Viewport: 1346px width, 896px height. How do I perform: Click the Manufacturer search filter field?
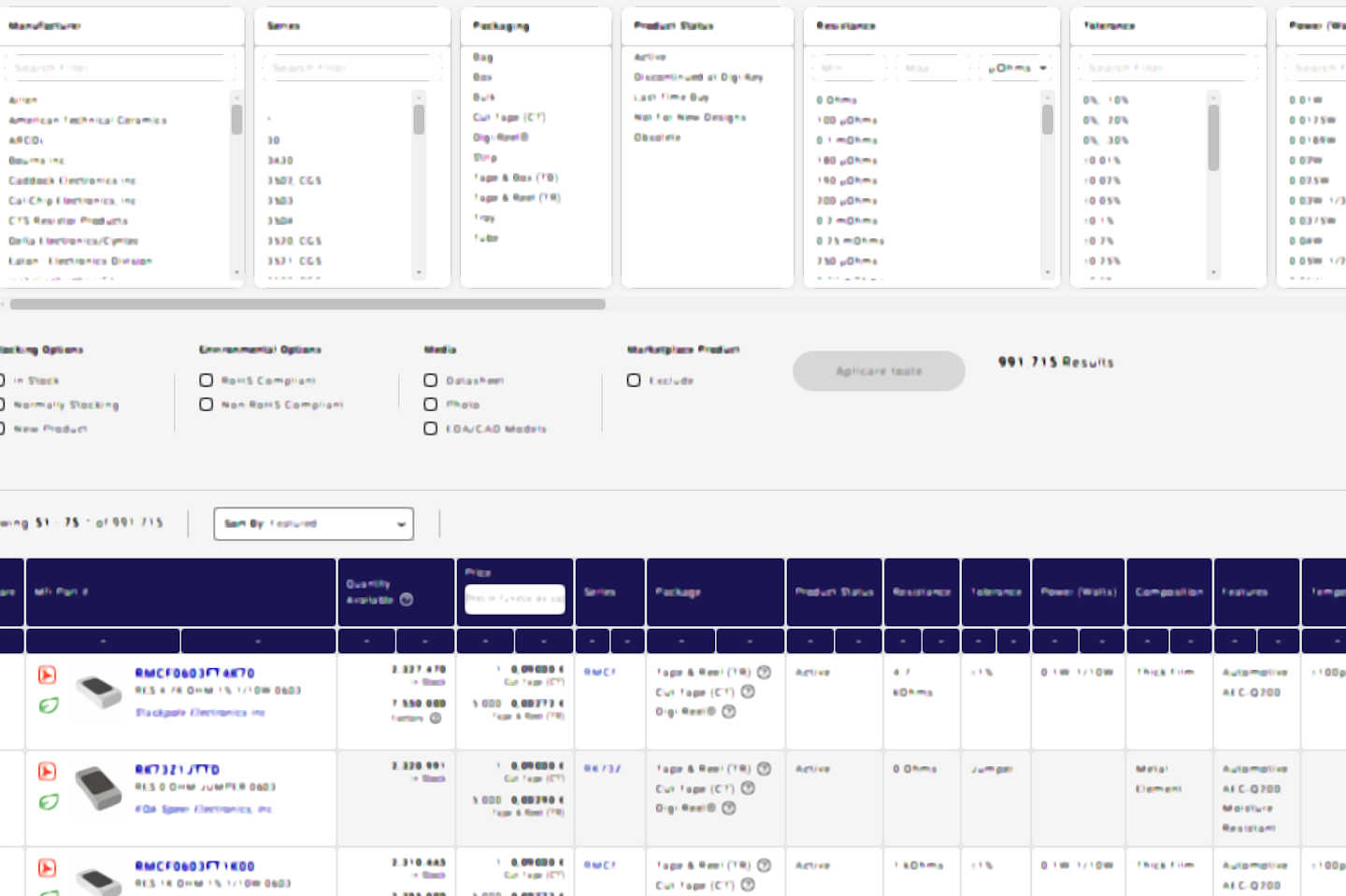[x=120, y=68]
